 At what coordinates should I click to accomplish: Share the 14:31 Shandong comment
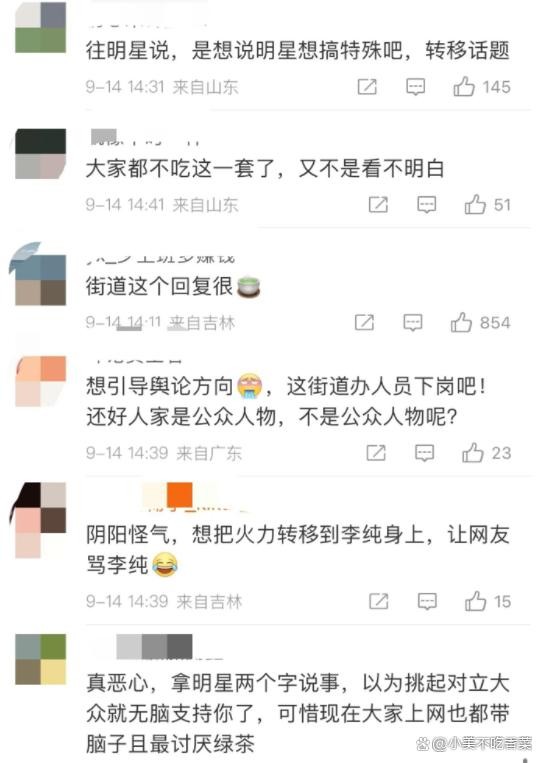[367, 87]
